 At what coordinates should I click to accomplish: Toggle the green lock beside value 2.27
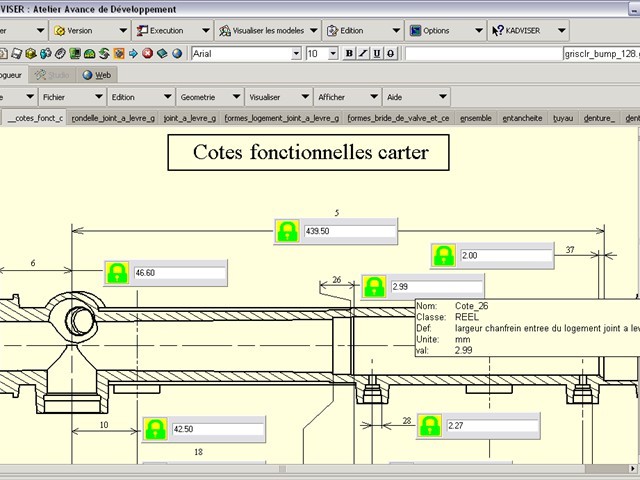pos(430,426)
